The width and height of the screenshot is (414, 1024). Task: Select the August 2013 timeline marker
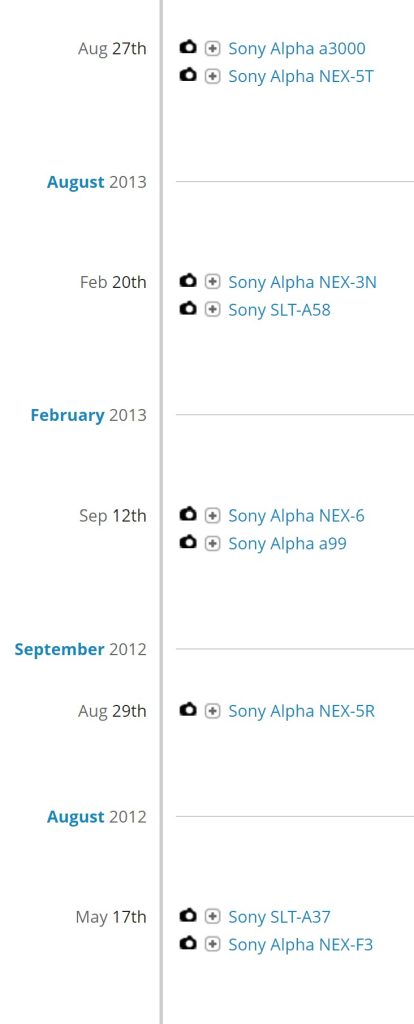(97, 182)
